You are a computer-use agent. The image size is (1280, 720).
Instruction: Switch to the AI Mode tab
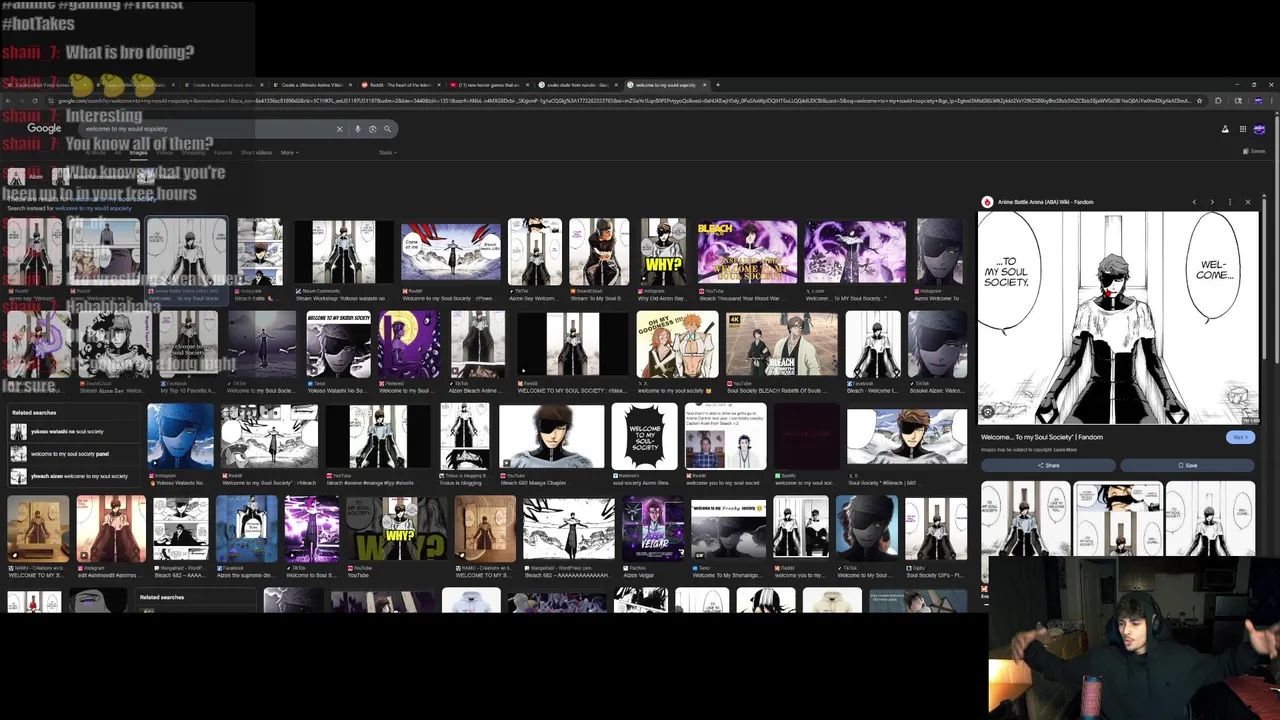point(95,152)
